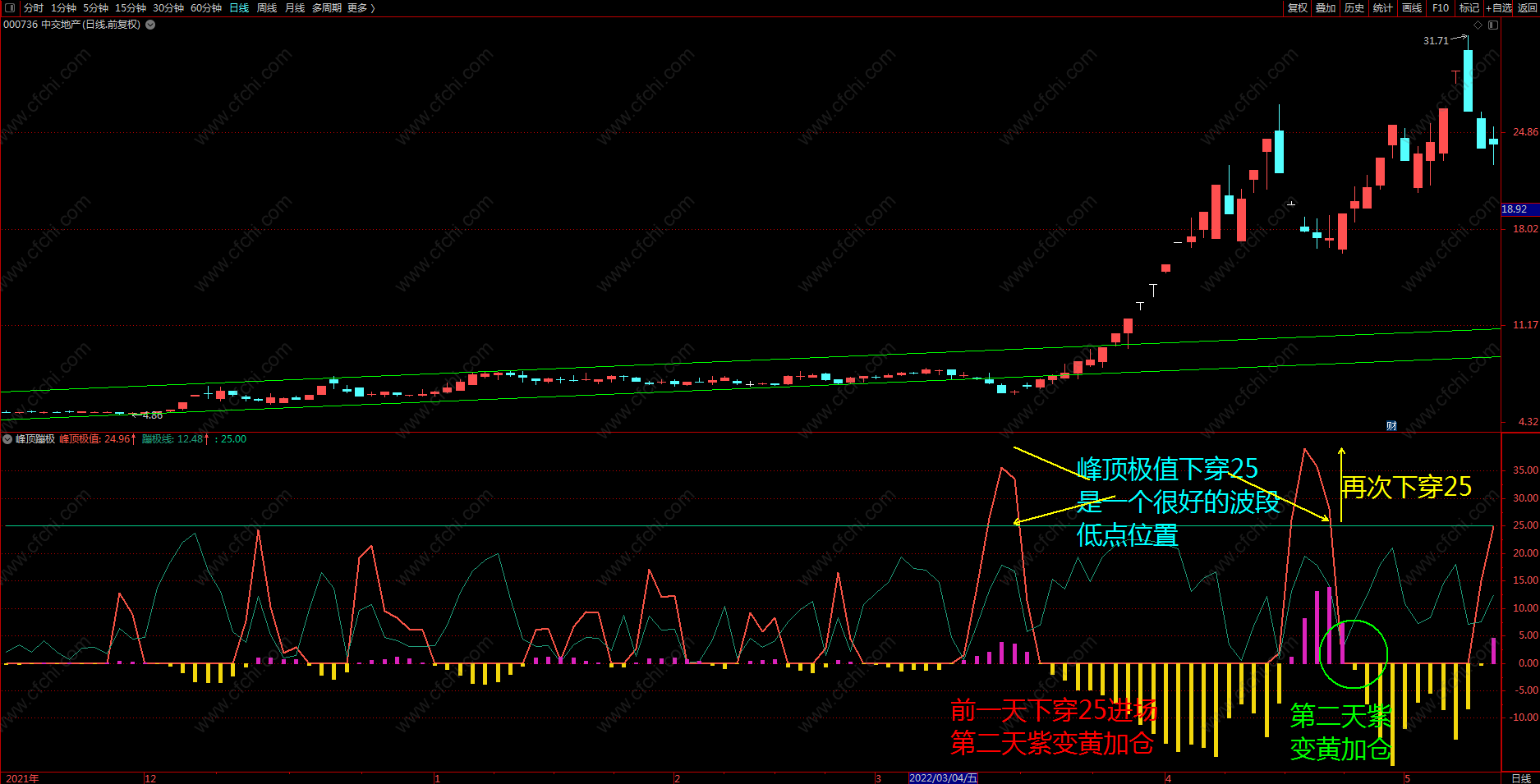Click the 叠加 overlay button
This screenshot has height=784, width=1540.
[x=1326, y=7]
